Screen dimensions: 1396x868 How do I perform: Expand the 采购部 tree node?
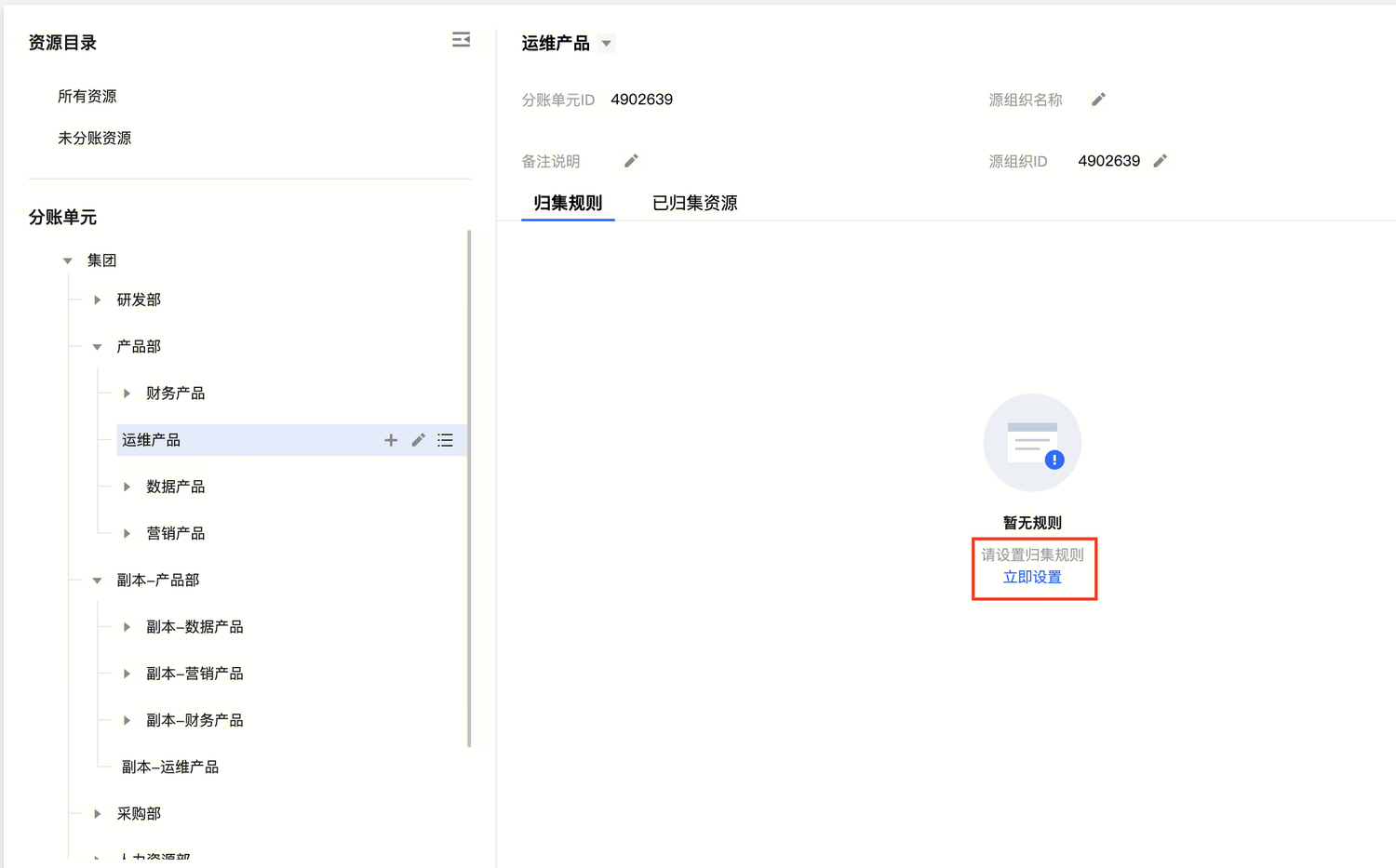97,814
